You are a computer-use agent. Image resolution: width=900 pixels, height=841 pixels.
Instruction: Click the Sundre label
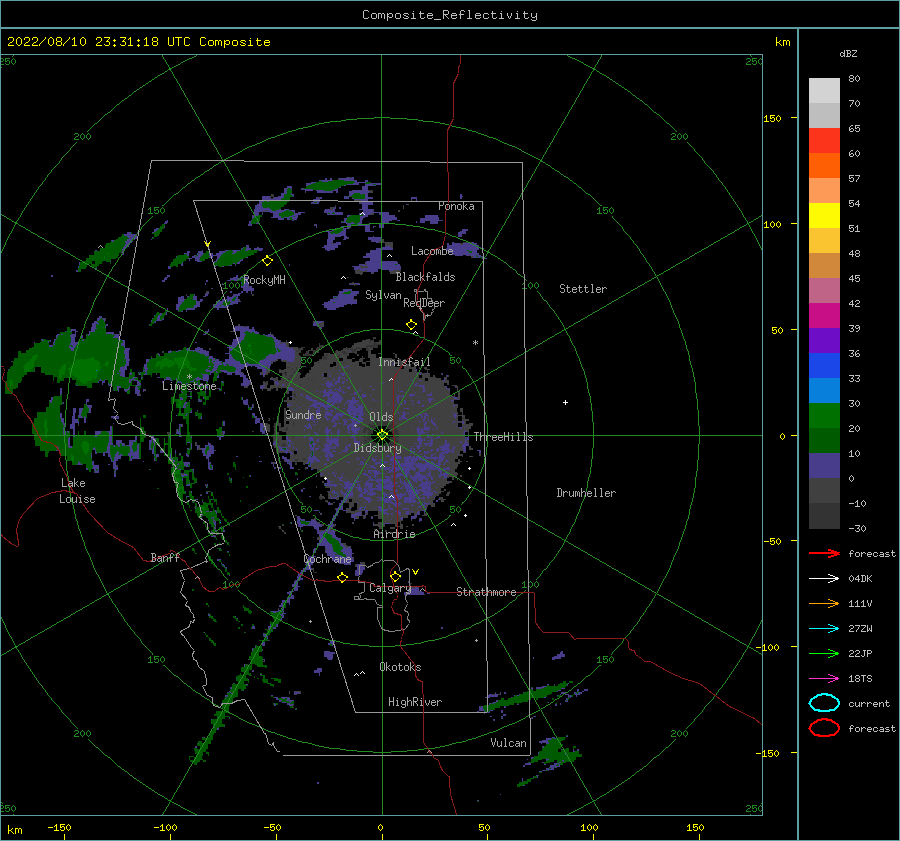(x=303, y=415)
